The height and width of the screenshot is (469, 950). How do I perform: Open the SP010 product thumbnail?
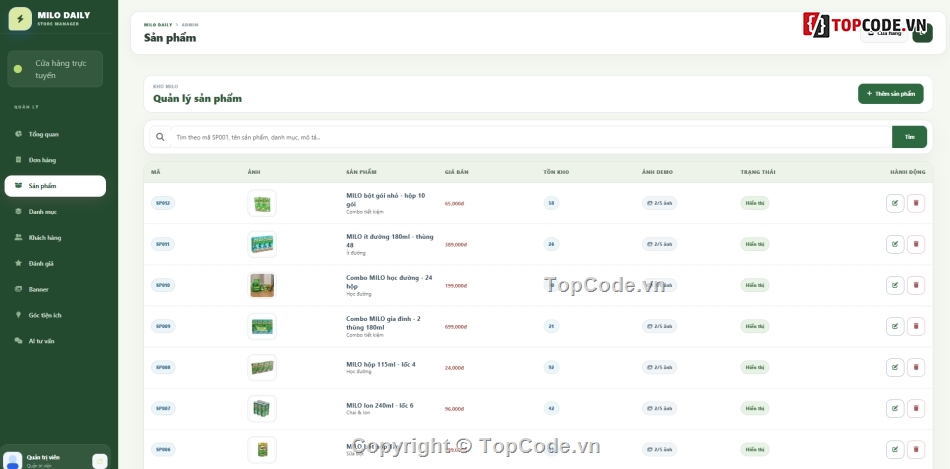[x=262, y=285]
